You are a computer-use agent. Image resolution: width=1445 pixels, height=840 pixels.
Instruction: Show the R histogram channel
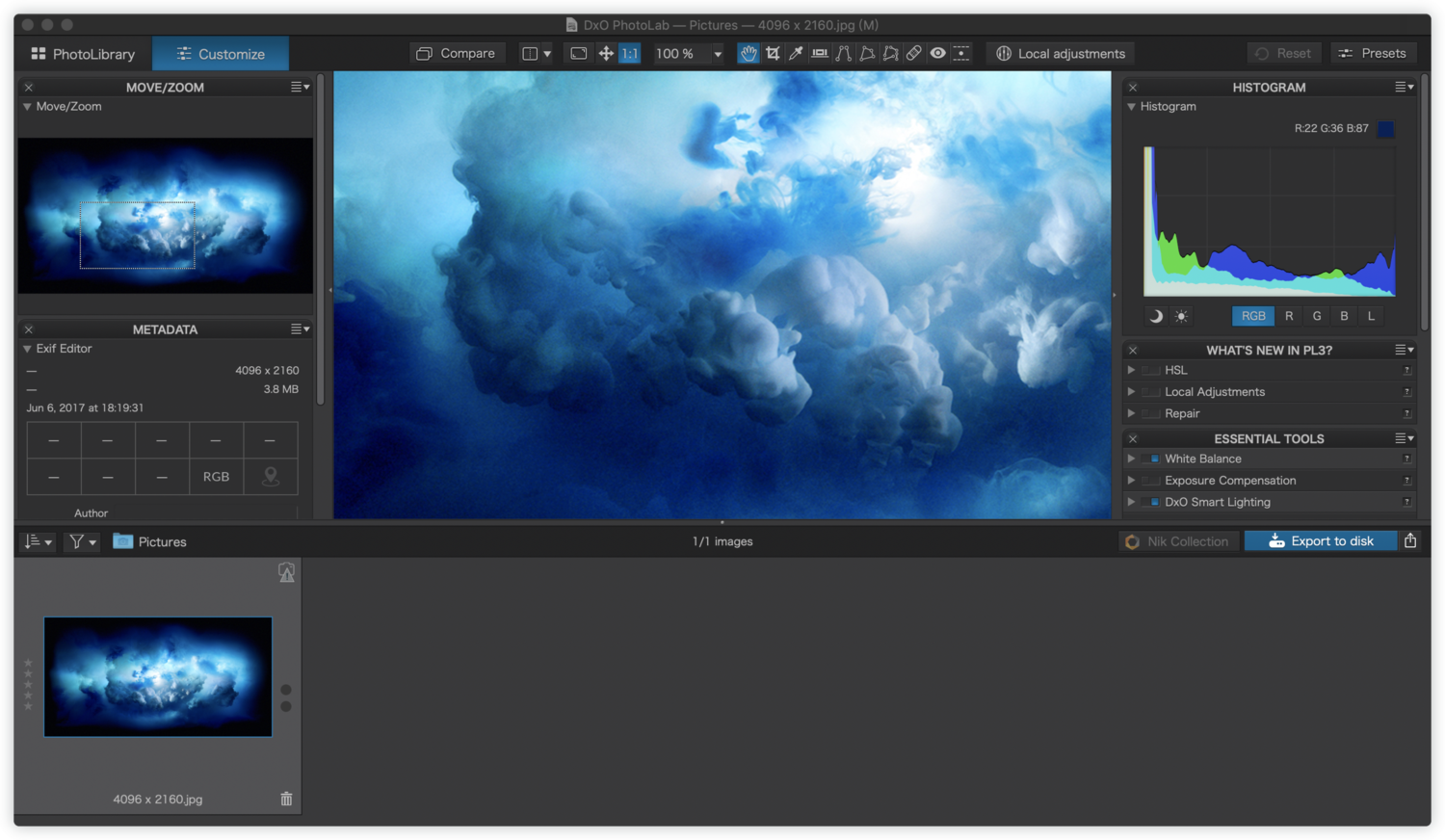click(1289, 316)
